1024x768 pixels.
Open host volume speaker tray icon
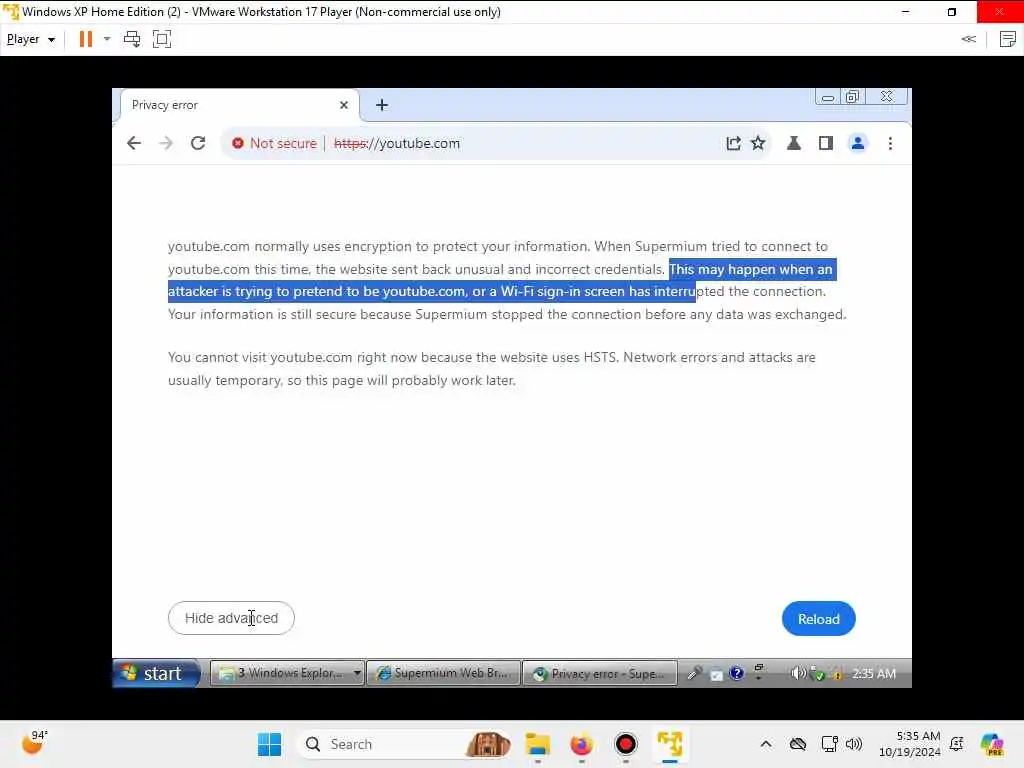point(854,744)
